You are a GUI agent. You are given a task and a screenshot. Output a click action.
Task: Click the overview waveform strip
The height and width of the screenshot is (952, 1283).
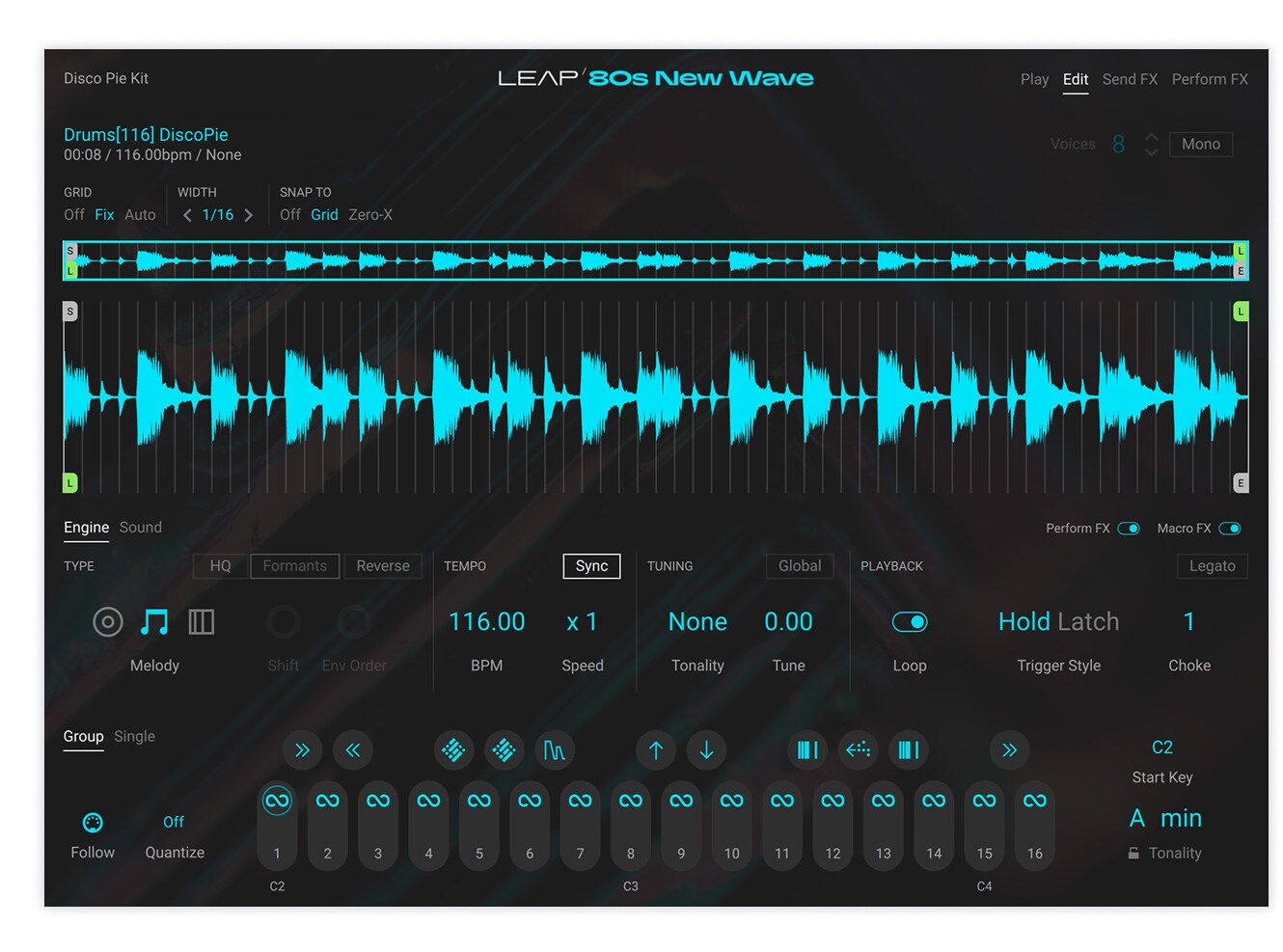[656, 260]
